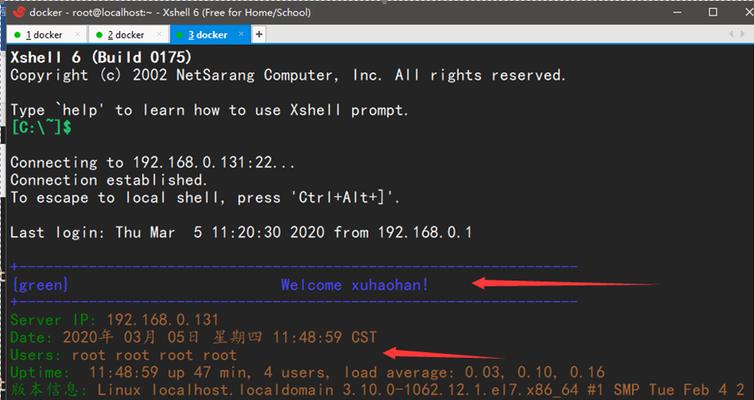Click green status dot on '1 docker' tab
Viewport: 754px width, 400px height.
click(18, 35)
